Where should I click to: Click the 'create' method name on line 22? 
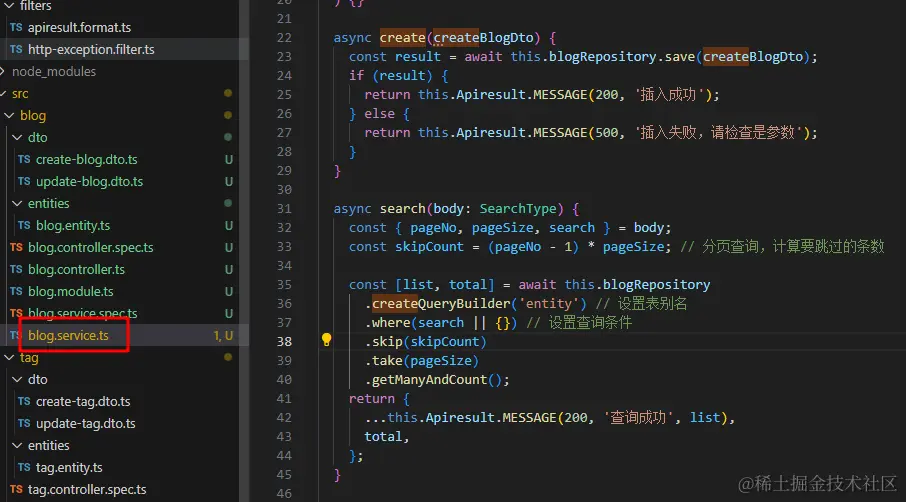click(x=403, y=38)
